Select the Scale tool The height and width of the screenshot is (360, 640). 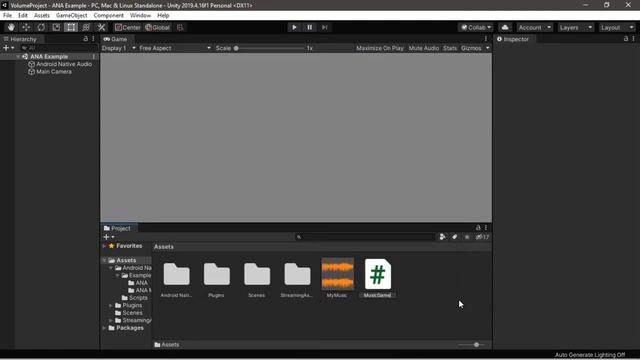point(56,27)
